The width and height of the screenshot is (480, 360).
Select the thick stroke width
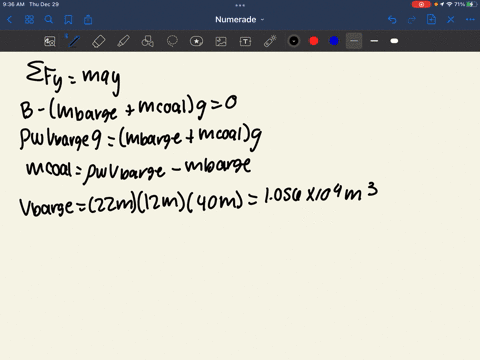tap(394, 41)
